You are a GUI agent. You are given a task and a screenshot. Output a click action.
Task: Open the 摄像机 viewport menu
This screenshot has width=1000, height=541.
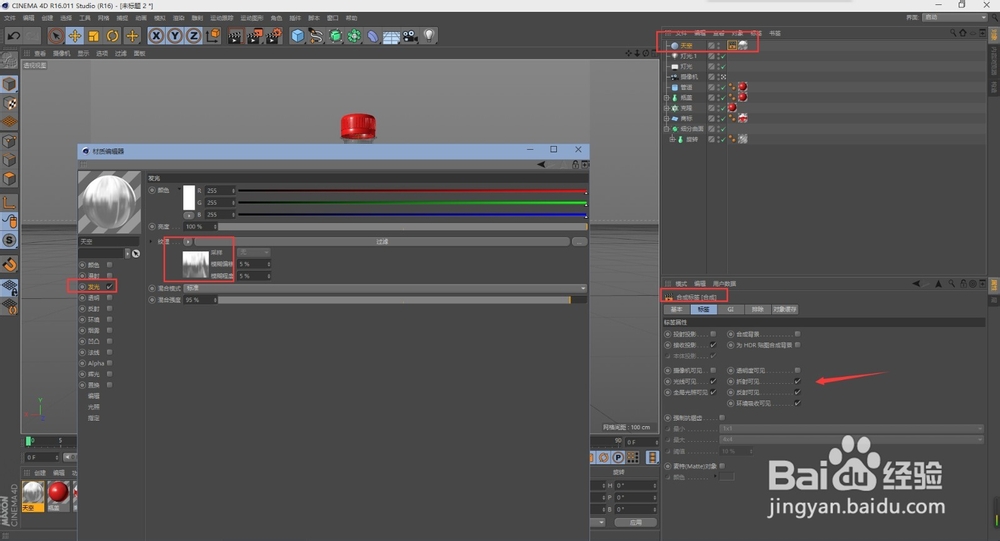coord(62,54)
